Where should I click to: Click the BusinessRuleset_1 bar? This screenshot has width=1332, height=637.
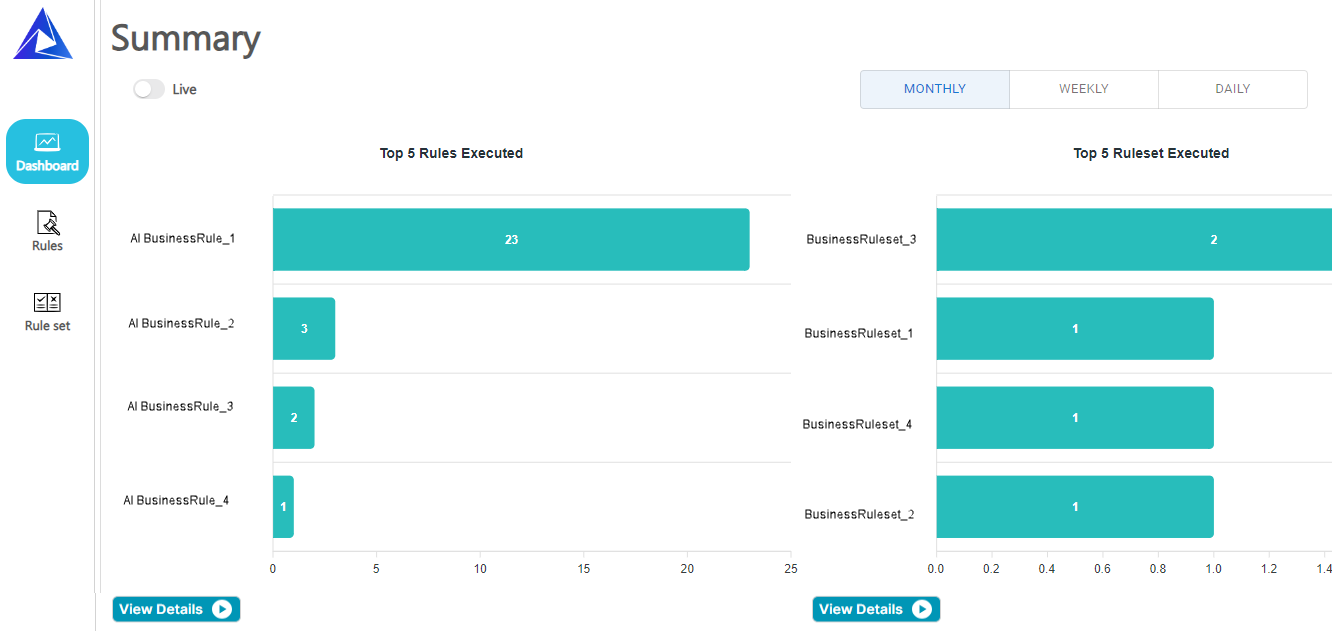click(x=1075, y=329)
